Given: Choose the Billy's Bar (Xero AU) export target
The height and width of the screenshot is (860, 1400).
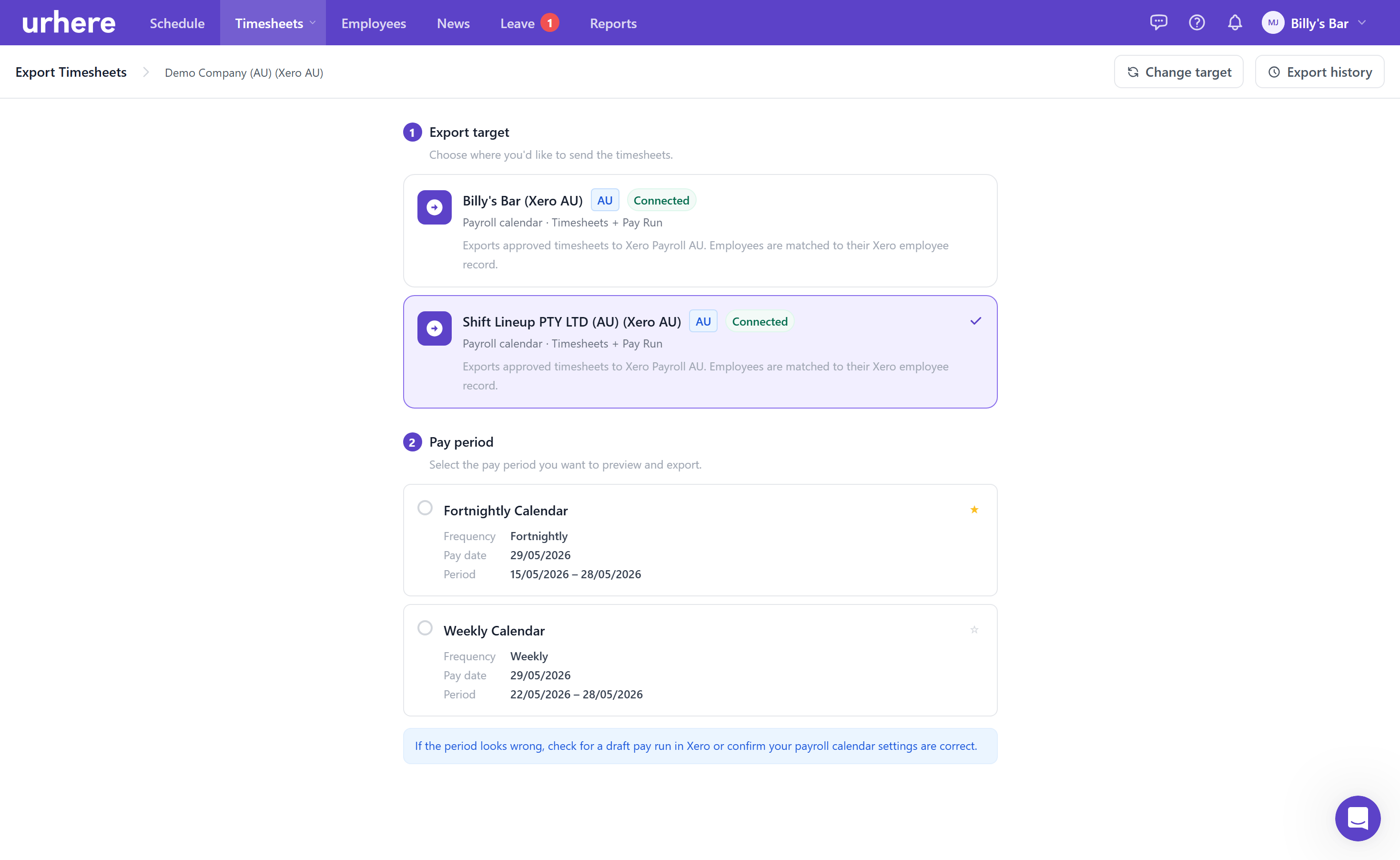Looking at the screenshot, I should [x=700, y=231].
